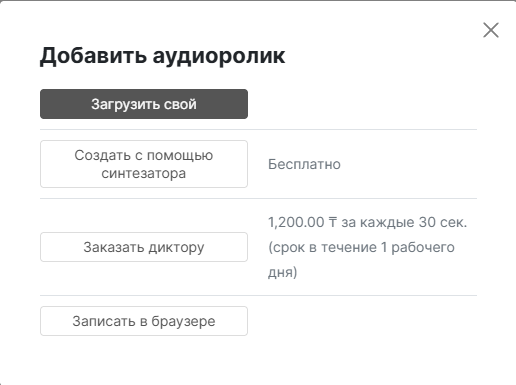This screenshot has width=516, height=385.
Task: Start Записать в браузере recording option
Action: pos(144,321)
